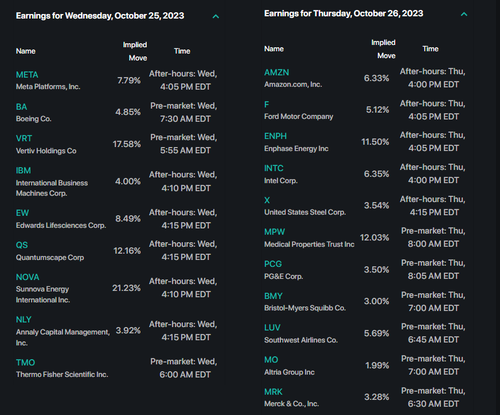Select the 3.50% implied move for PG&E
This screenshot has width=500, height=415.
[x=377, y=269]
